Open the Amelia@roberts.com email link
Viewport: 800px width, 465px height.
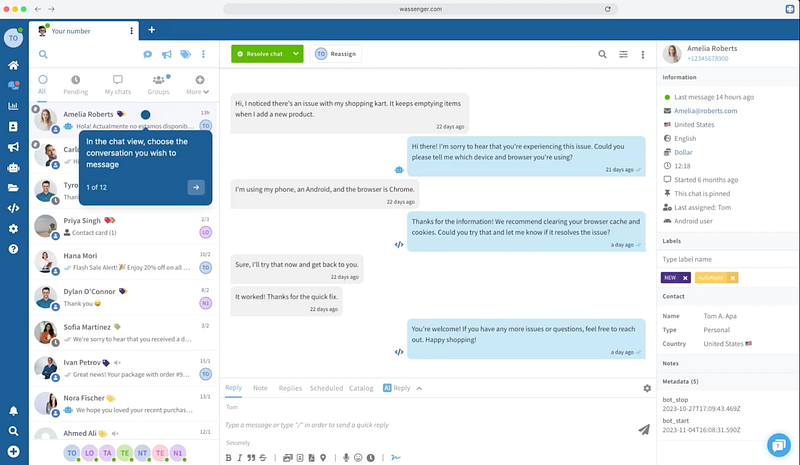tap(705, 111)
